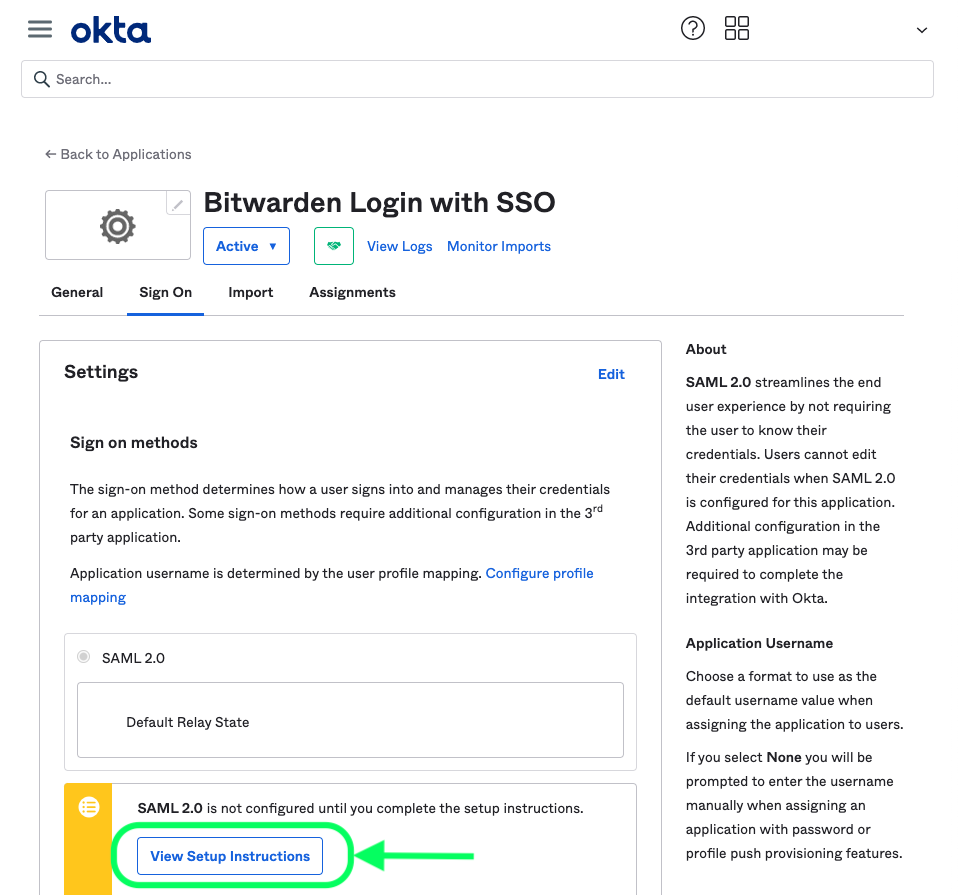Open the hamburger navigation menu

(40, 29)
